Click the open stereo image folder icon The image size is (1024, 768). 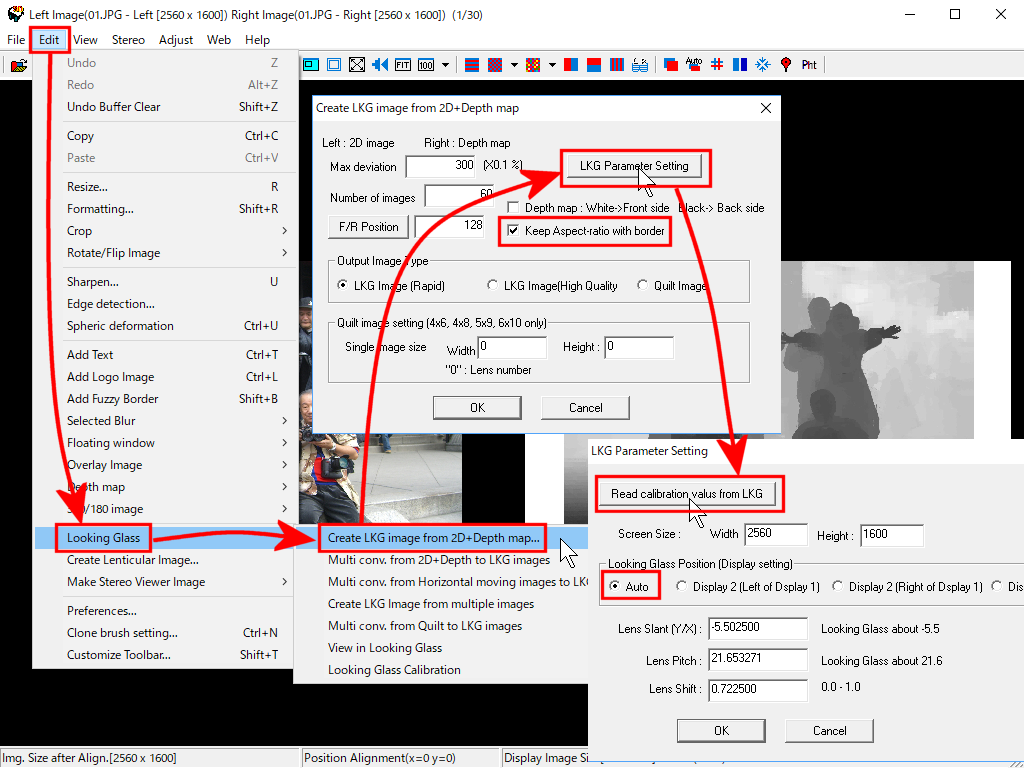click(19, 65)
